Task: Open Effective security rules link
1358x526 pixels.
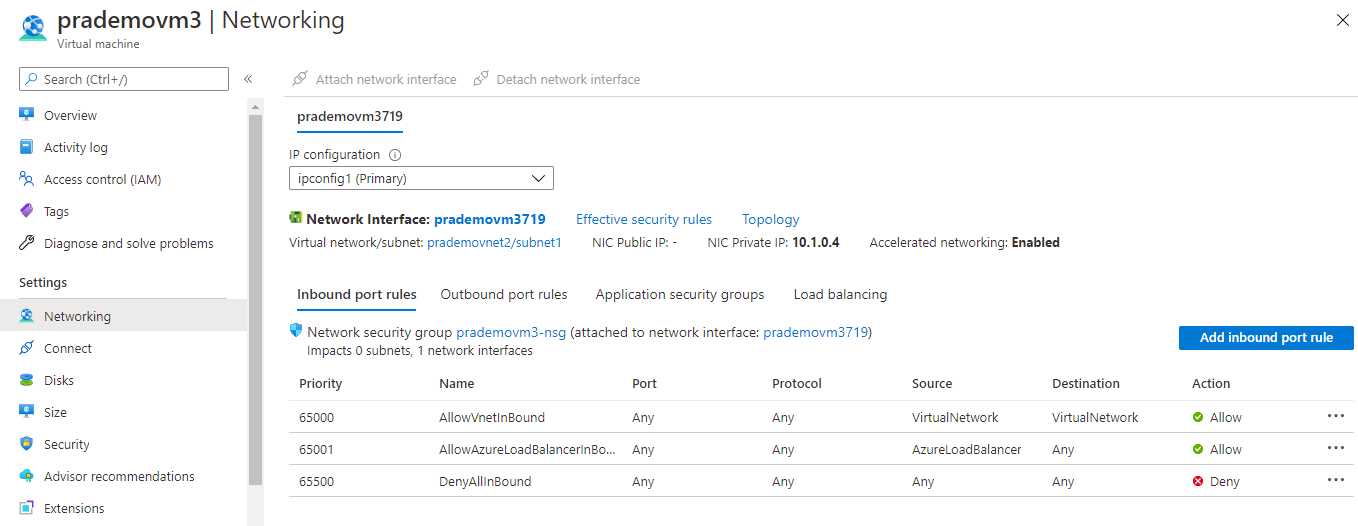Action: (x=644, y=219)
